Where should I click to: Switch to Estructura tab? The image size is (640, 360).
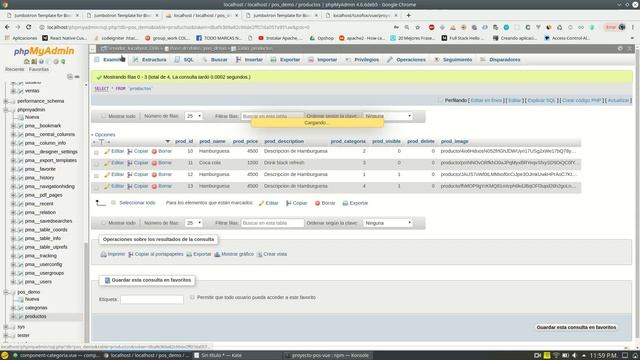pos(149,60)
